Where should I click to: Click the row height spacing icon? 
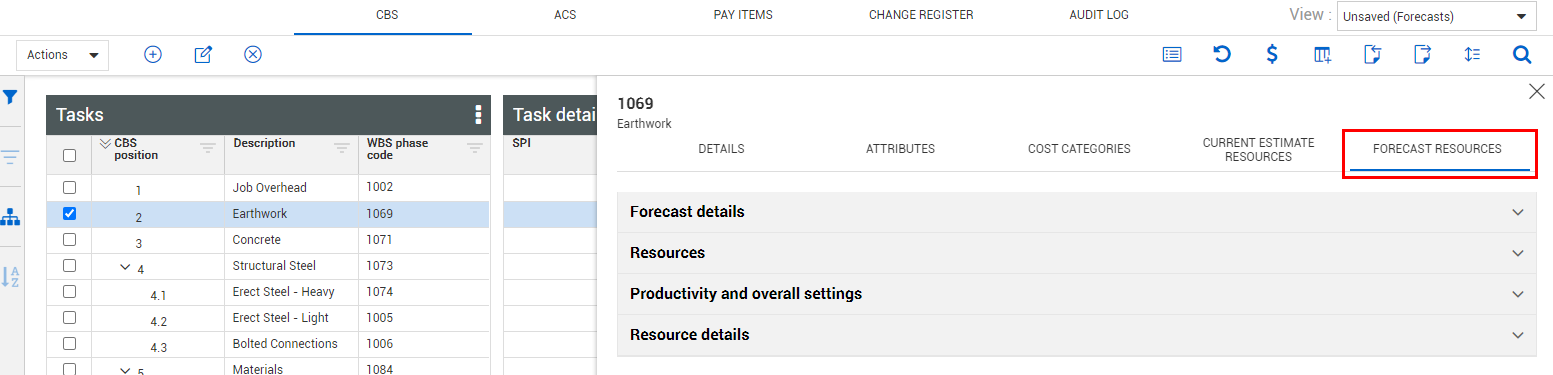(1472, 55)
